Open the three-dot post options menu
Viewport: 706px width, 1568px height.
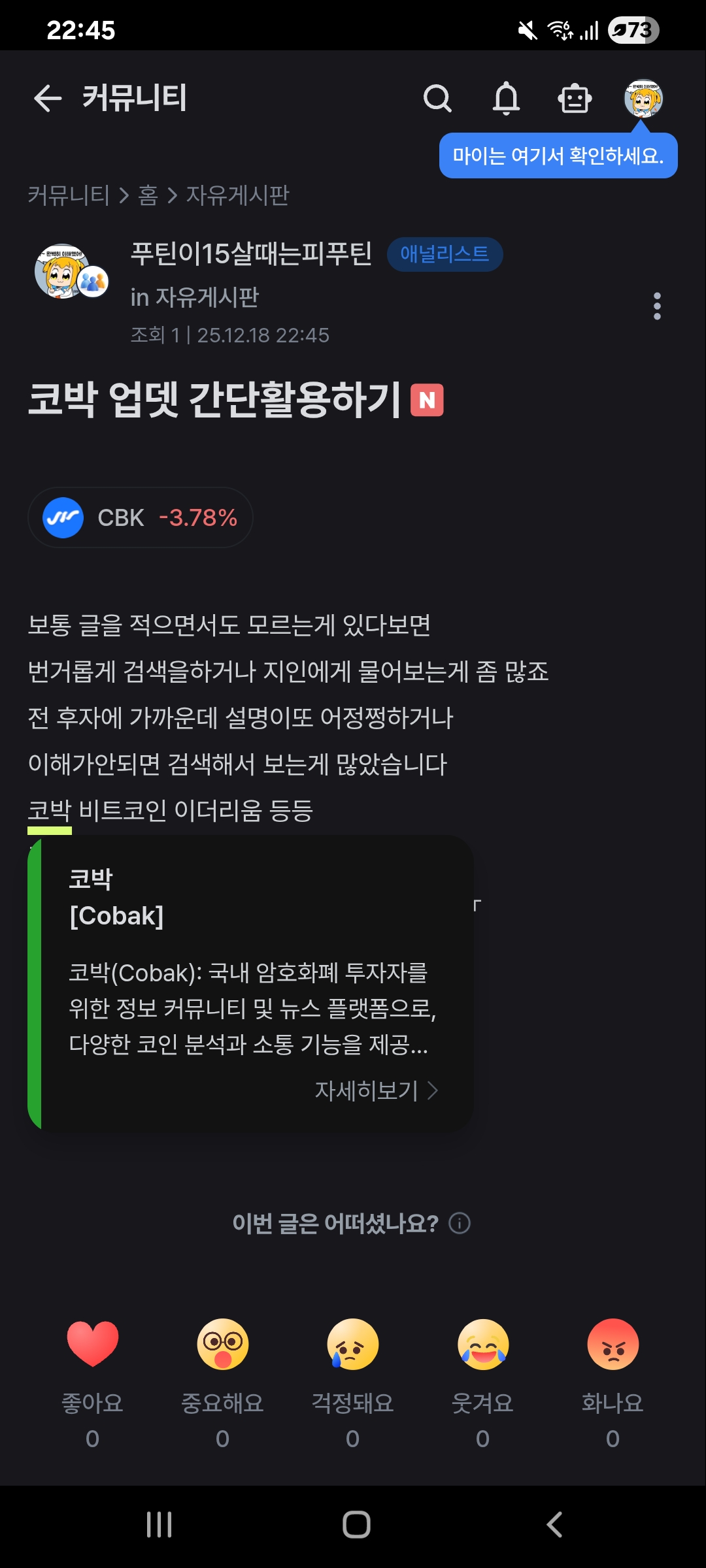click(x=657, y=307)
